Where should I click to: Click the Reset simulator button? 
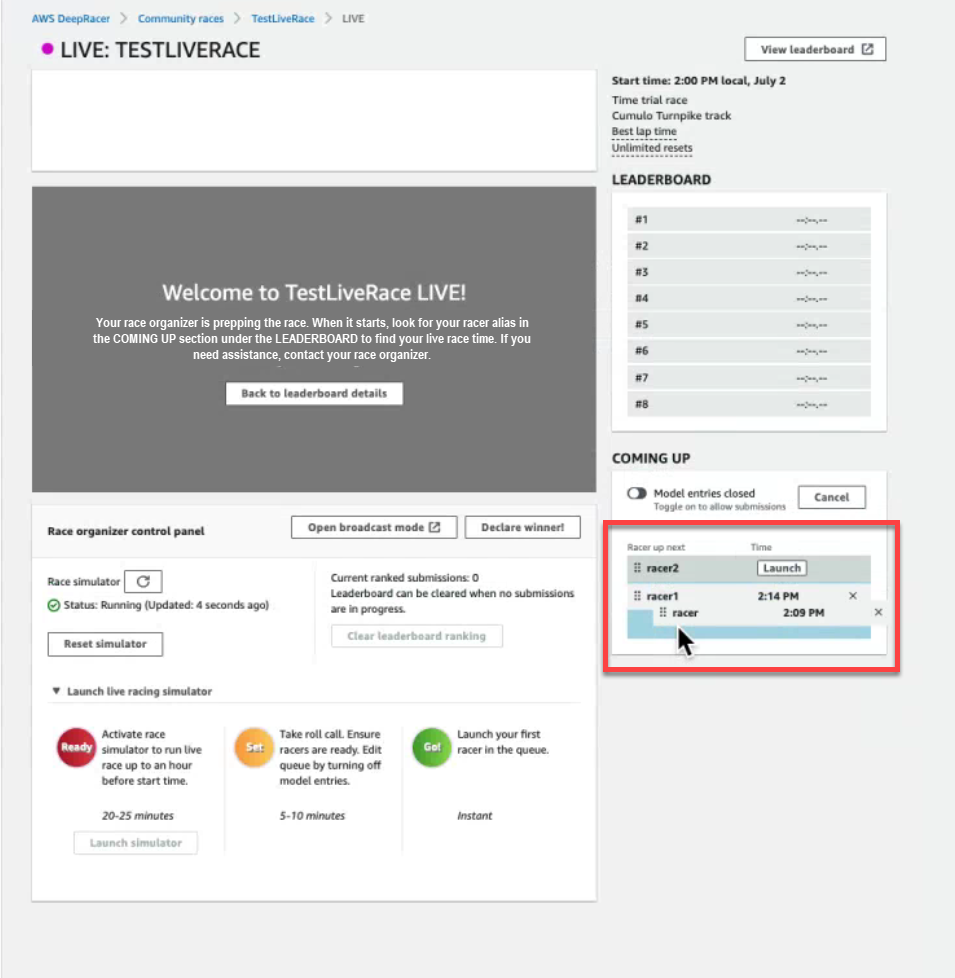(x=105, y=644)
